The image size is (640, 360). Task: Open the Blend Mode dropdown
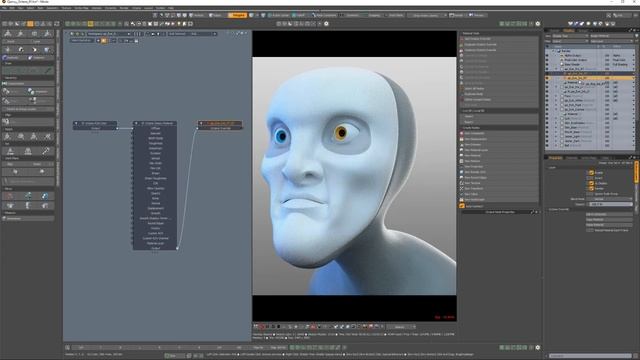pyautogui.click(x=609, y=199)
